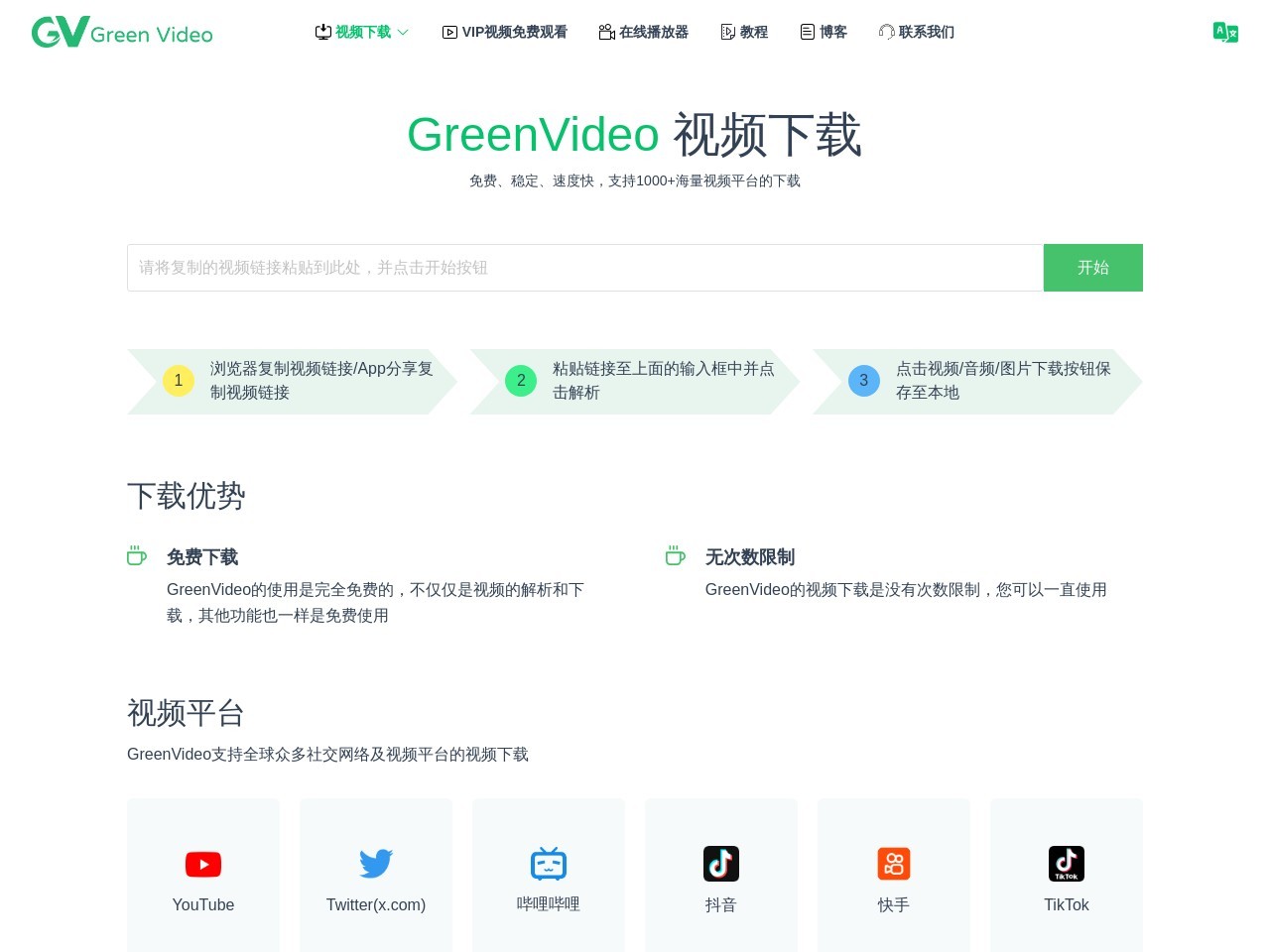Focus the video link input field
Image resolution: width=1270 pixels, height=952 pixels.
584,268
